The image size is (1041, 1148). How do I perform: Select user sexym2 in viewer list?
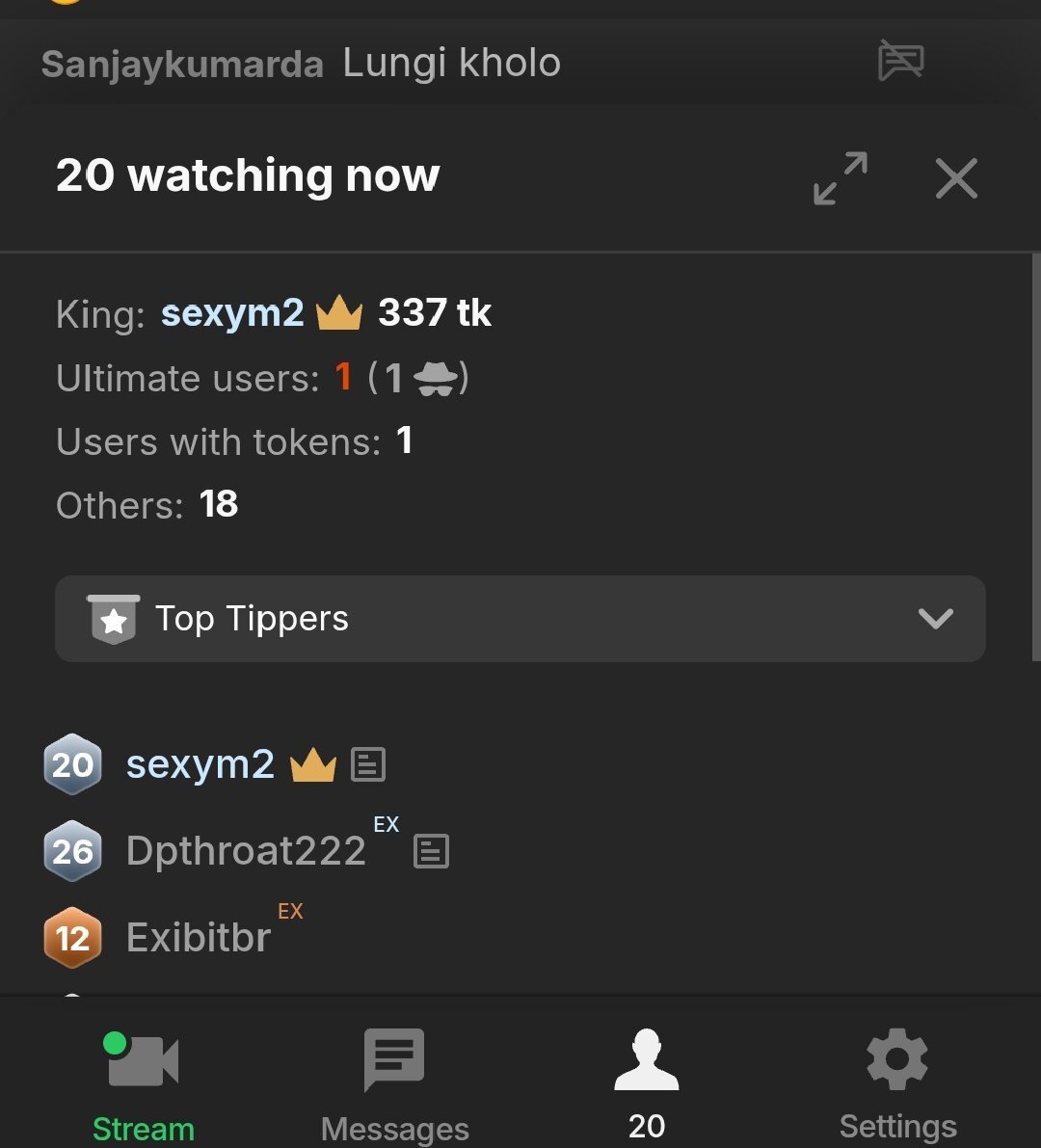click(200, 765)
